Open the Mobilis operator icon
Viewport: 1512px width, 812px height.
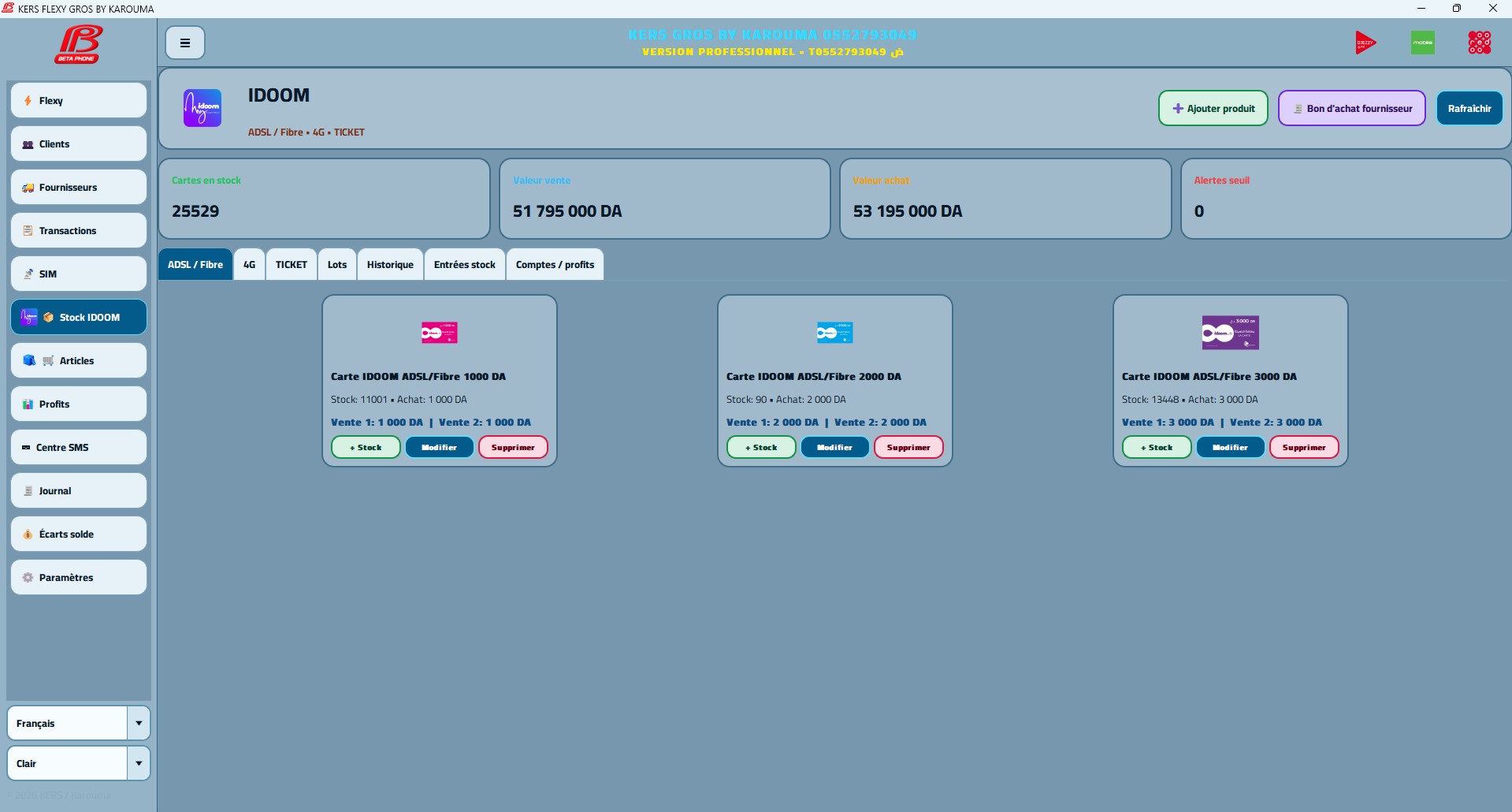click(1422, 43)
